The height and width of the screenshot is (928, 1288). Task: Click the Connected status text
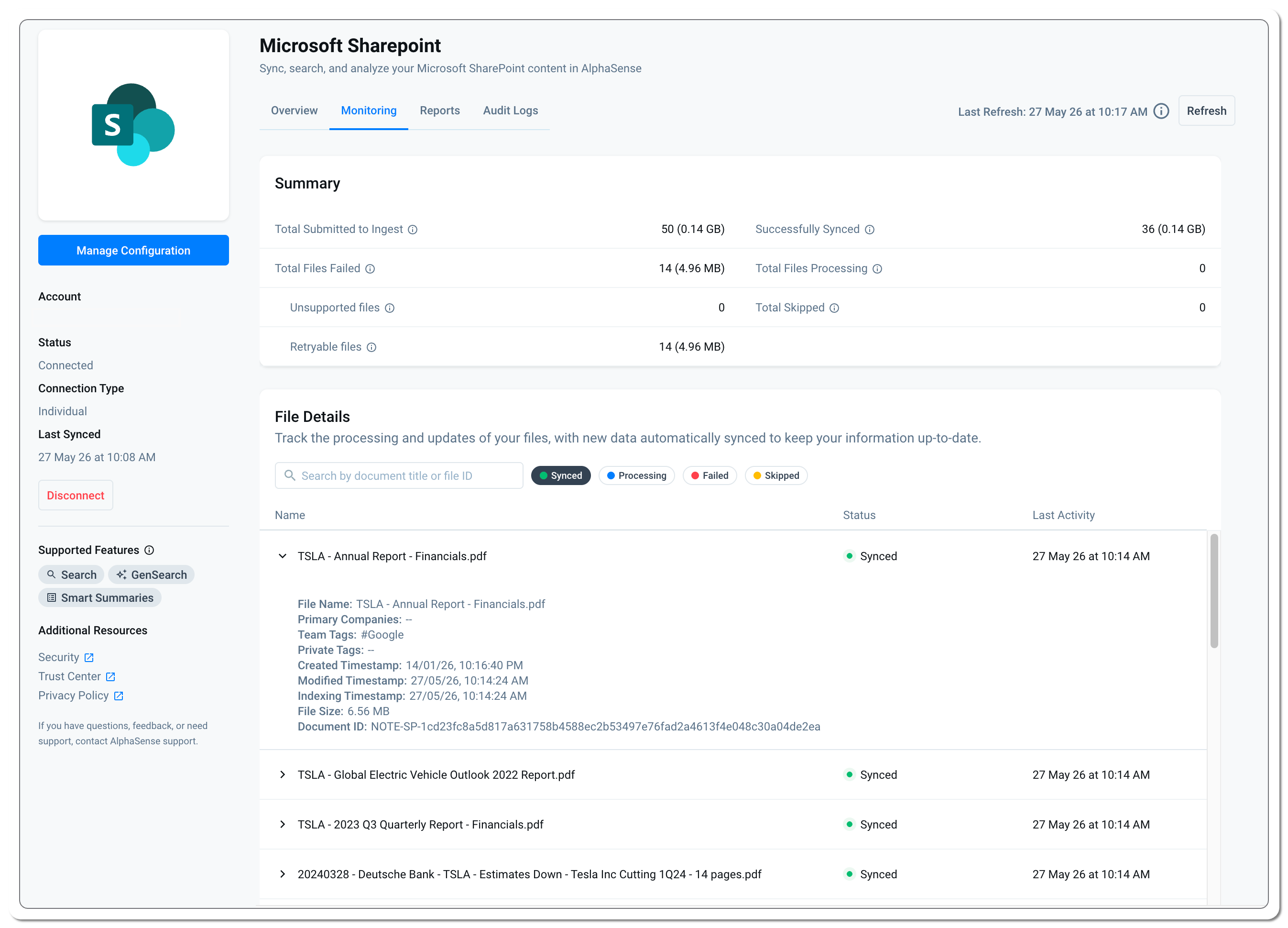click(x=65, y=366)
